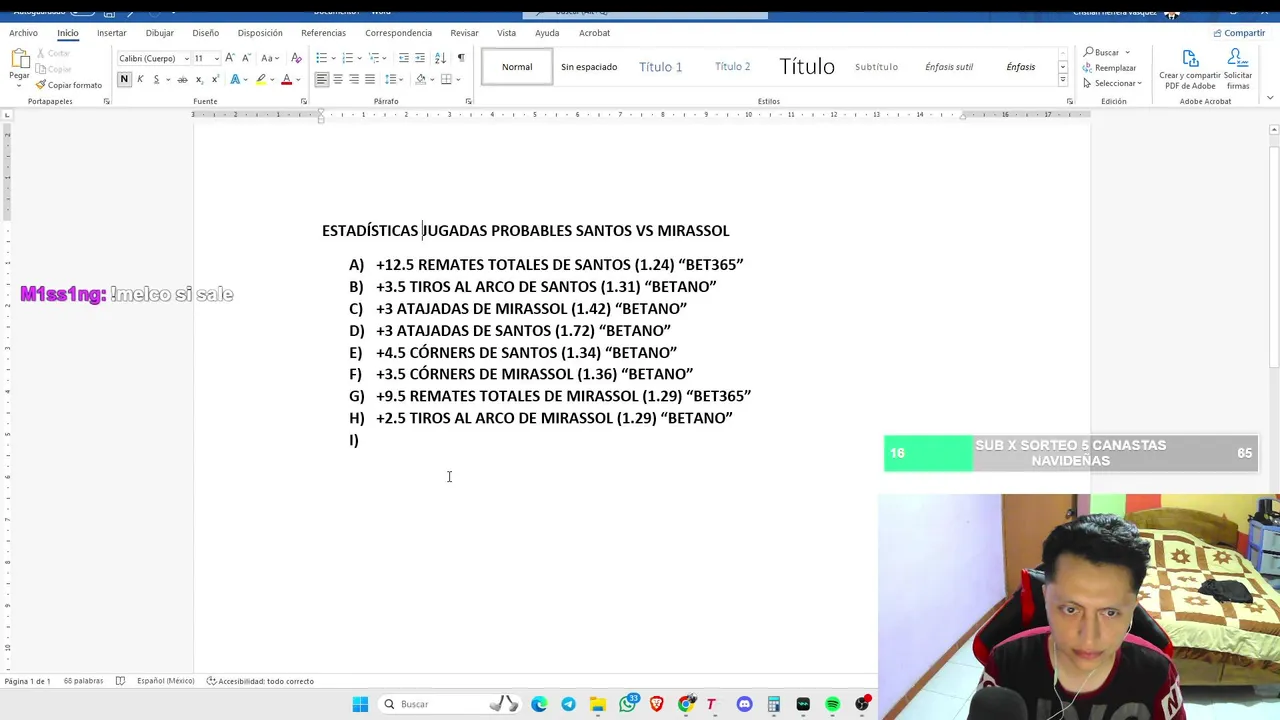Apply superscript formatting
This screenshot has width=1280, height=720.
tap(214, 79)
